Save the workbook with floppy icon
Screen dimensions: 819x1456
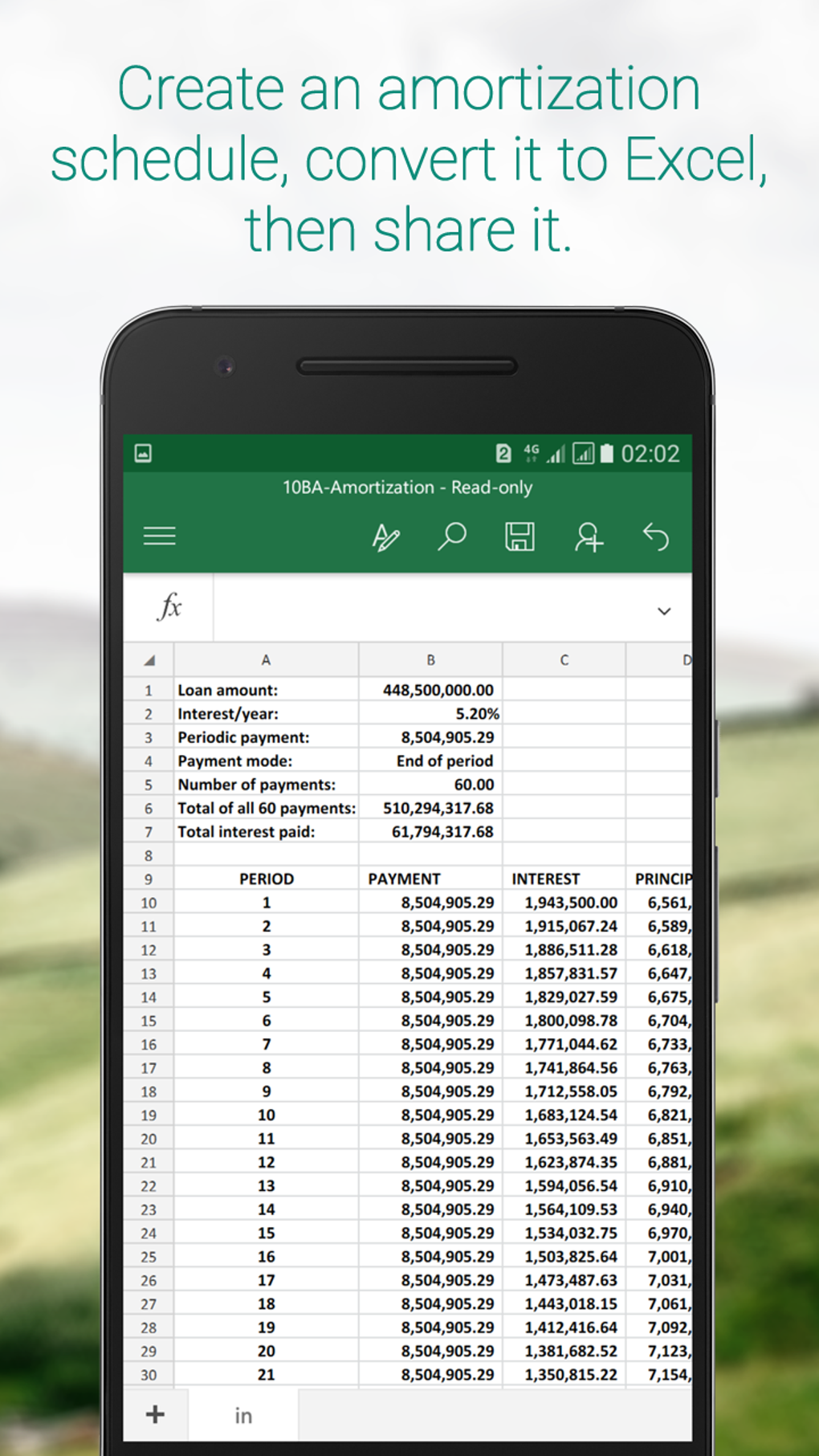[x=520, y=536]
